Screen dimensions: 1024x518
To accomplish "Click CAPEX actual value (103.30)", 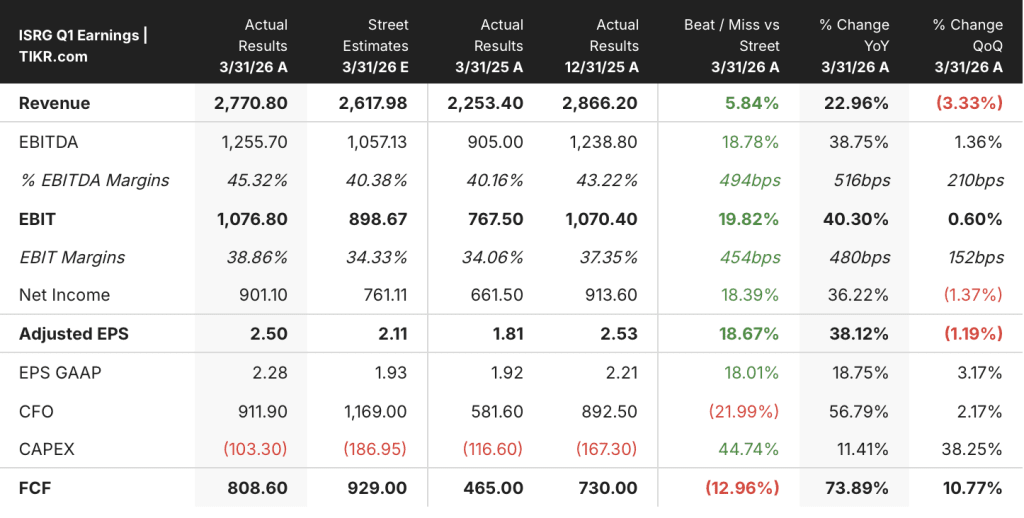I will click(x=255, y=449).
